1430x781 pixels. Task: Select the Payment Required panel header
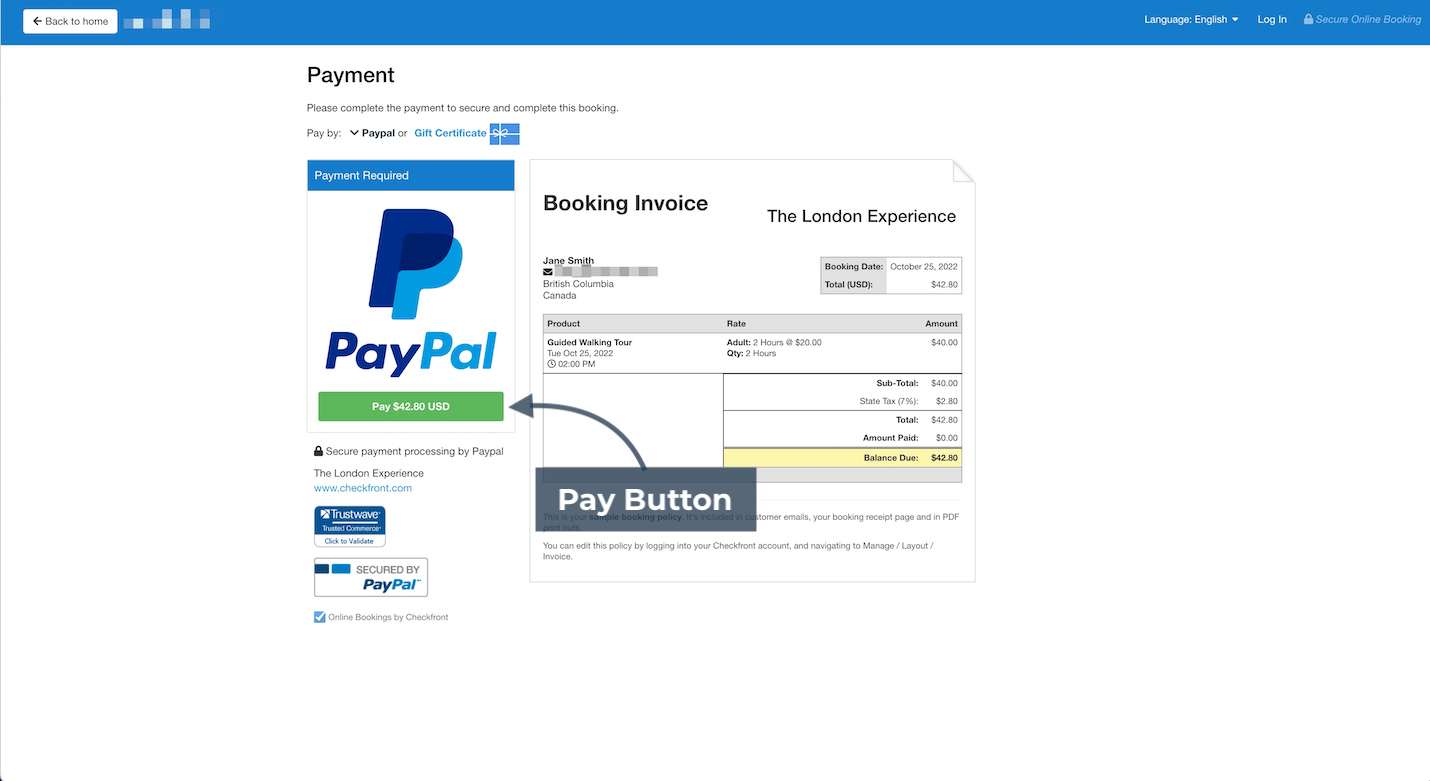(411, 175)
